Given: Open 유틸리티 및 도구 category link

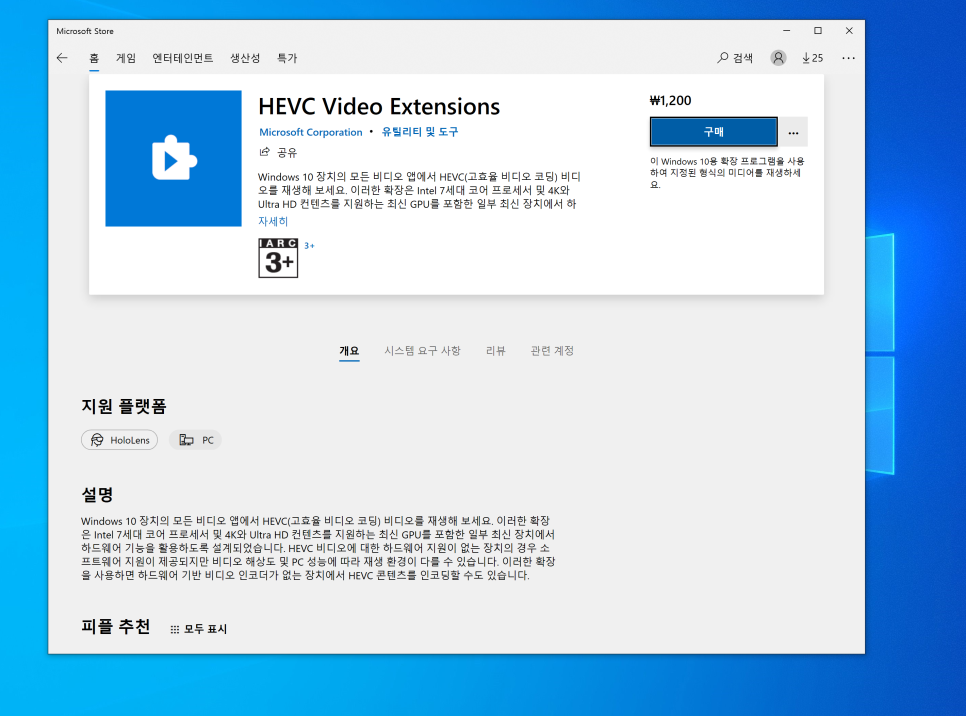Looking at the screenshot, I should click(x=420, y=131).
